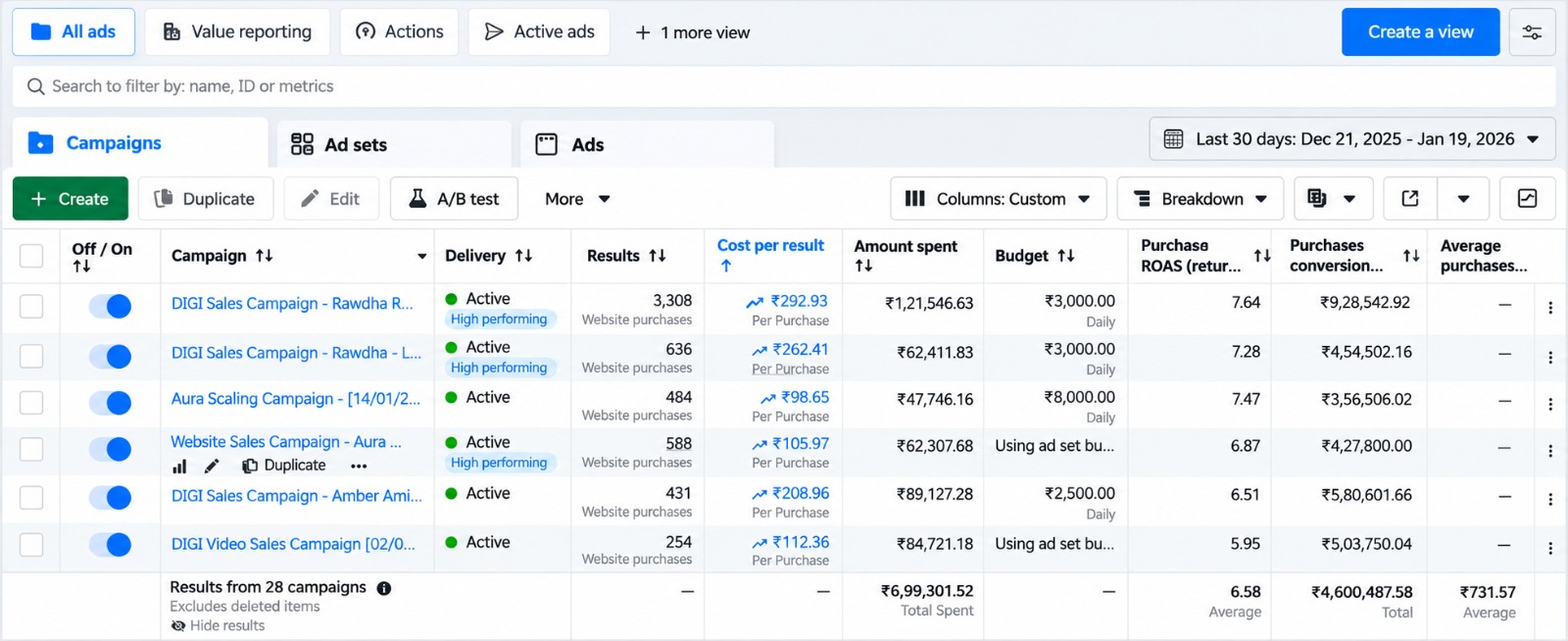Click Duplicate under Website Sales Campaign

284,466
